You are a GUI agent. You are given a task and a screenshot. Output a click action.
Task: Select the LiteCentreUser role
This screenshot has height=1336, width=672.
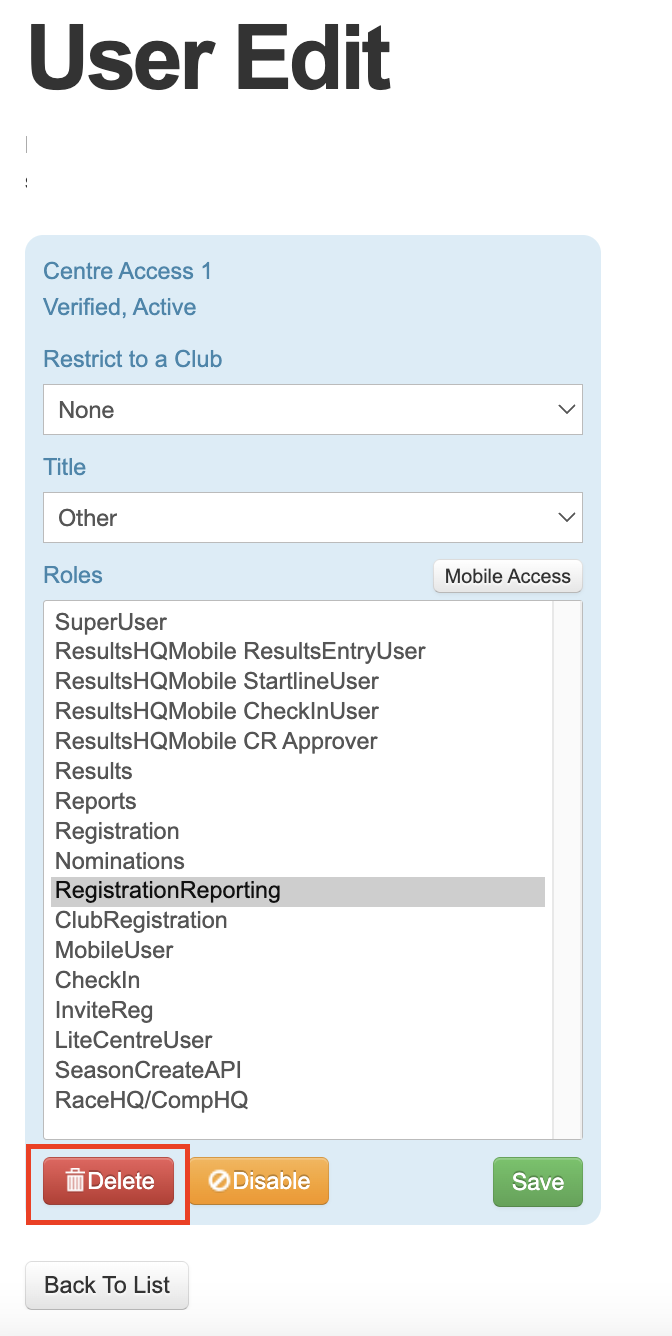coord(298,1041)
